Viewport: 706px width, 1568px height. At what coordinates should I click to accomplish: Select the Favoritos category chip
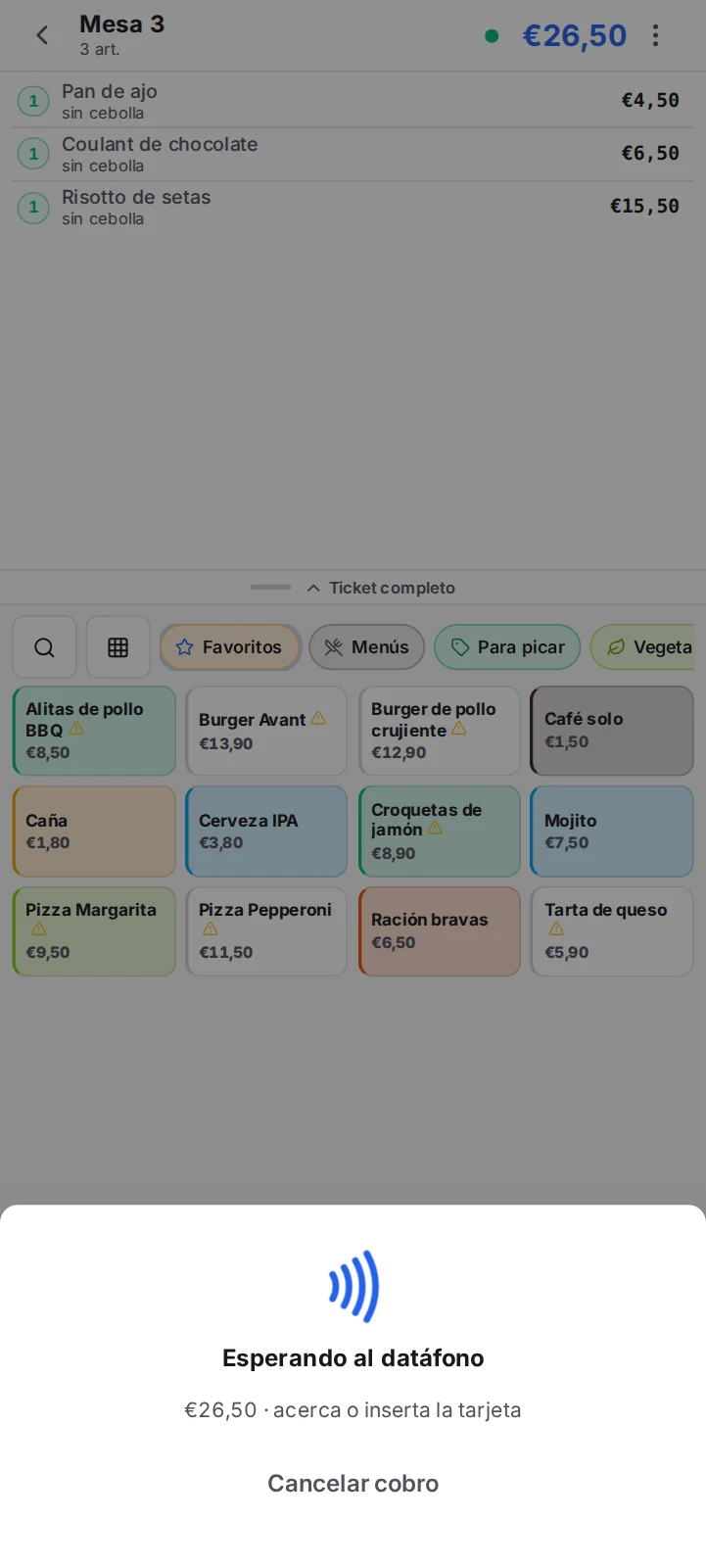pyautogui.click(x=230, y=647)
